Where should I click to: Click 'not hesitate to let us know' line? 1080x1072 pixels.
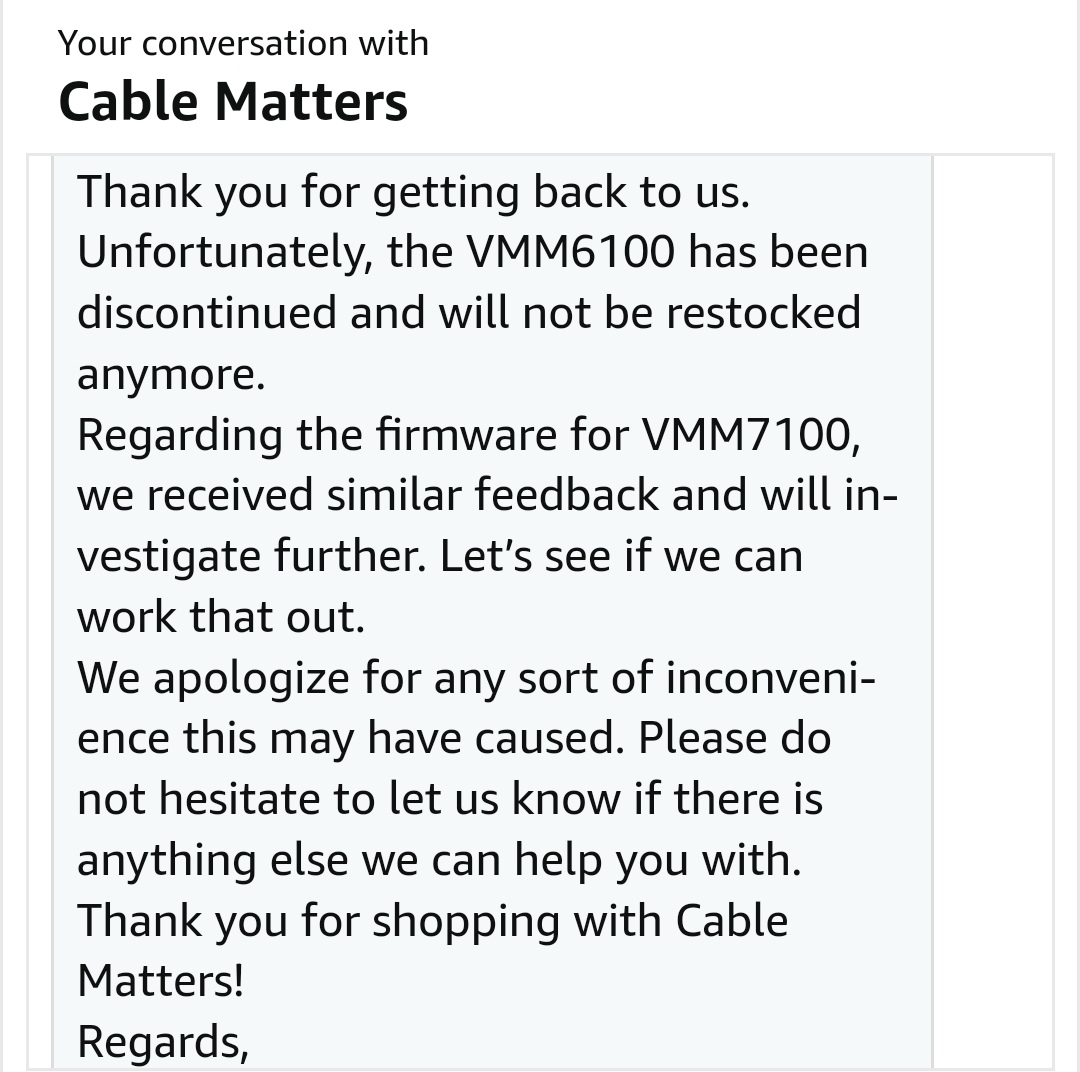(450, 798)
